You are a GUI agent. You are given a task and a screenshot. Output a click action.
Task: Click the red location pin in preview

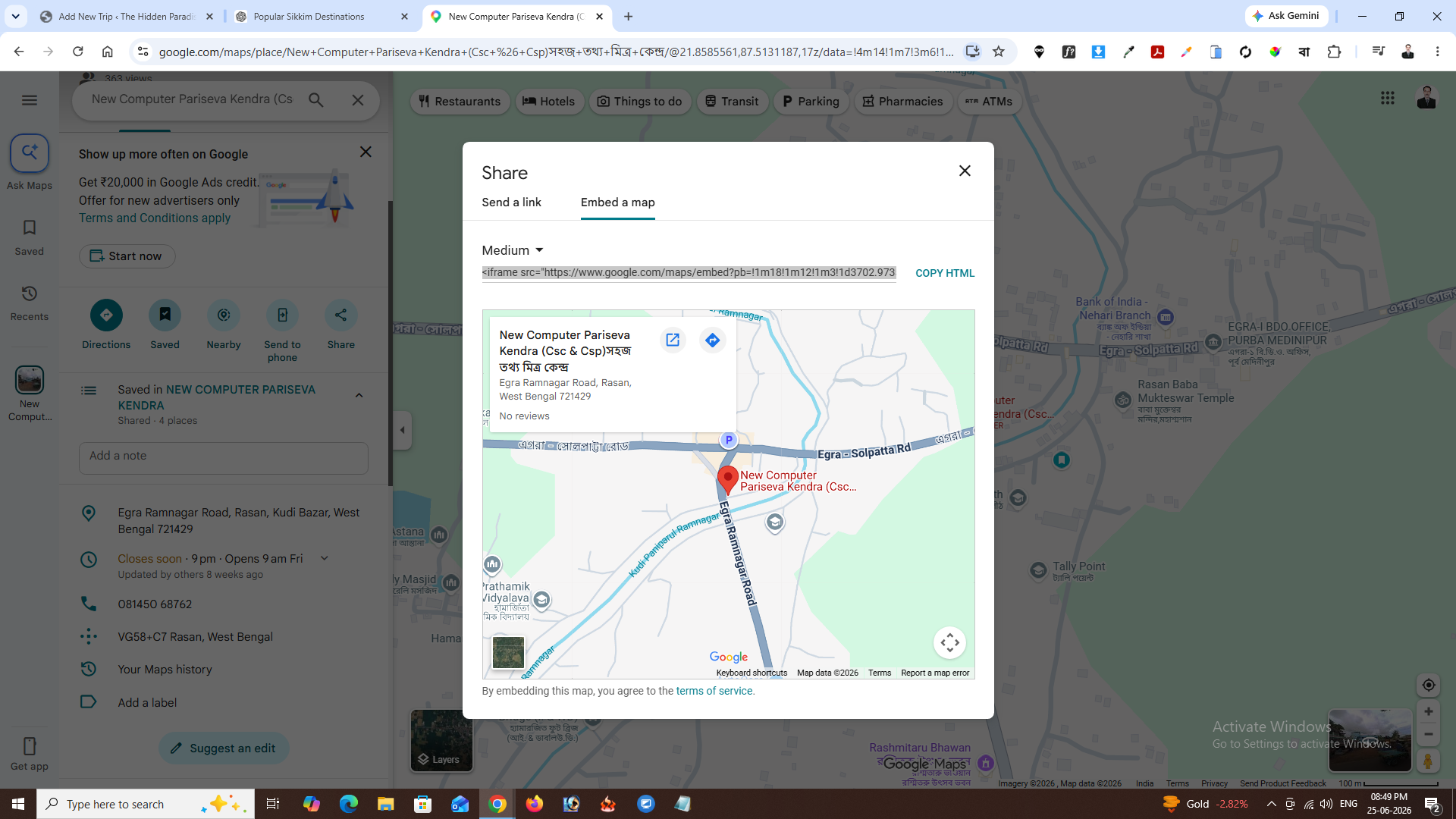pos(728,480)
